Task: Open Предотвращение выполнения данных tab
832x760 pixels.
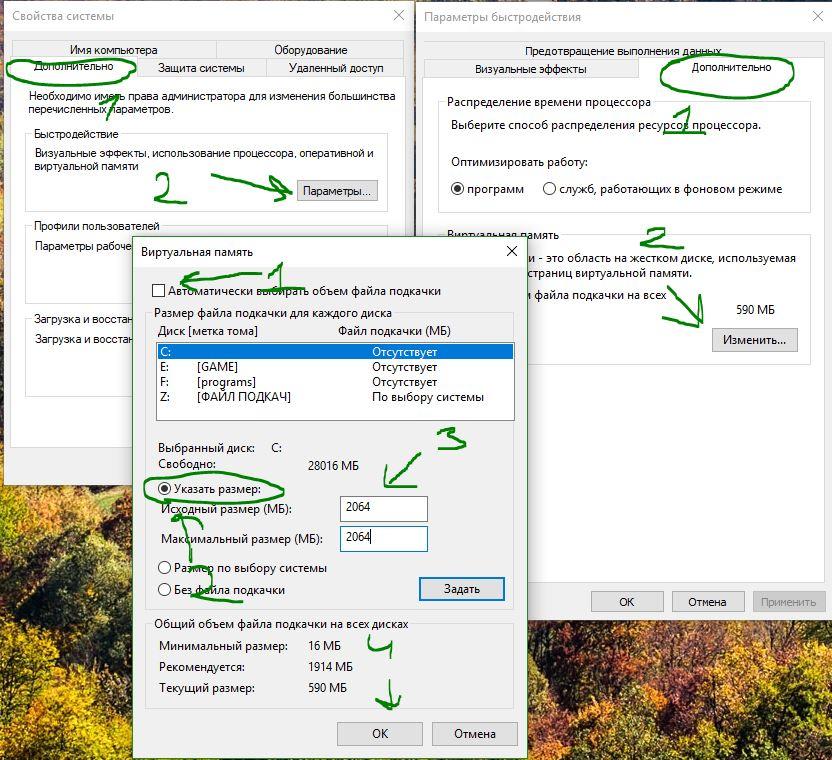Action: (x=623, y=50)
